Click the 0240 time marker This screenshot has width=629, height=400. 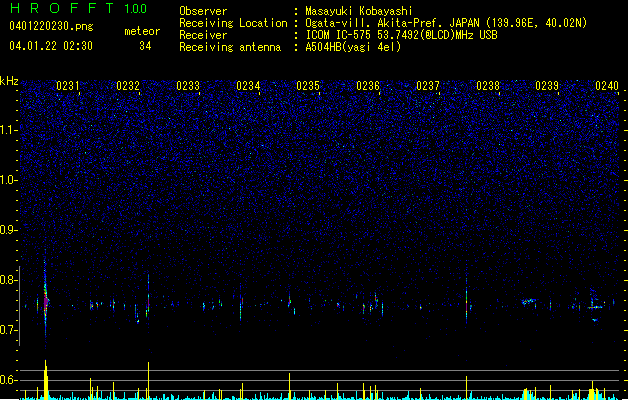607,86
